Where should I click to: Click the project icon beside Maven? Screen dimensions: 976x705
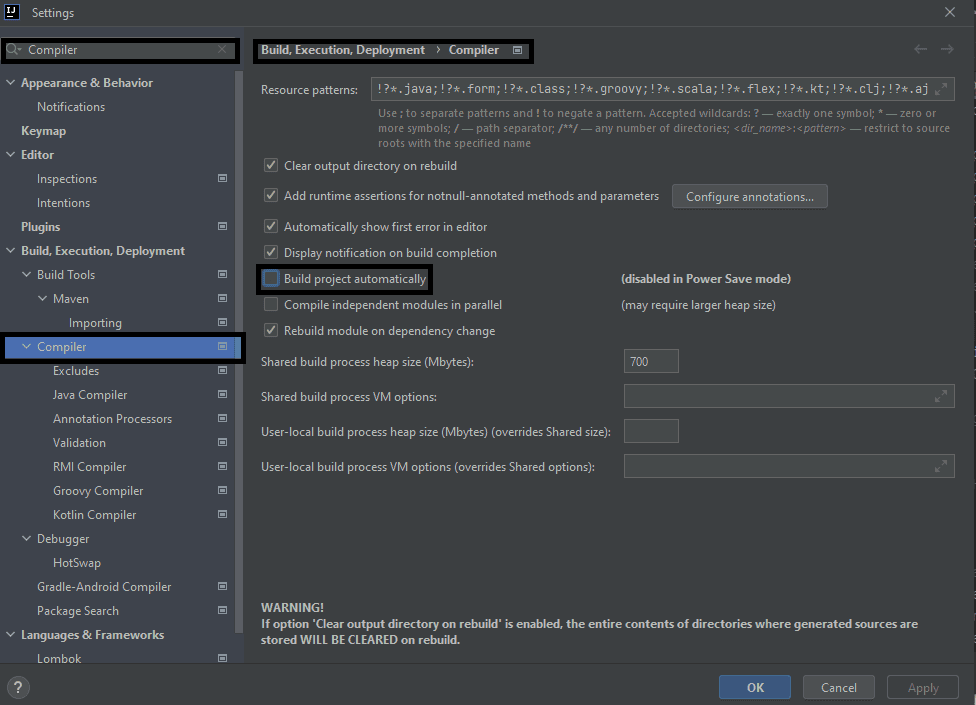222,299
